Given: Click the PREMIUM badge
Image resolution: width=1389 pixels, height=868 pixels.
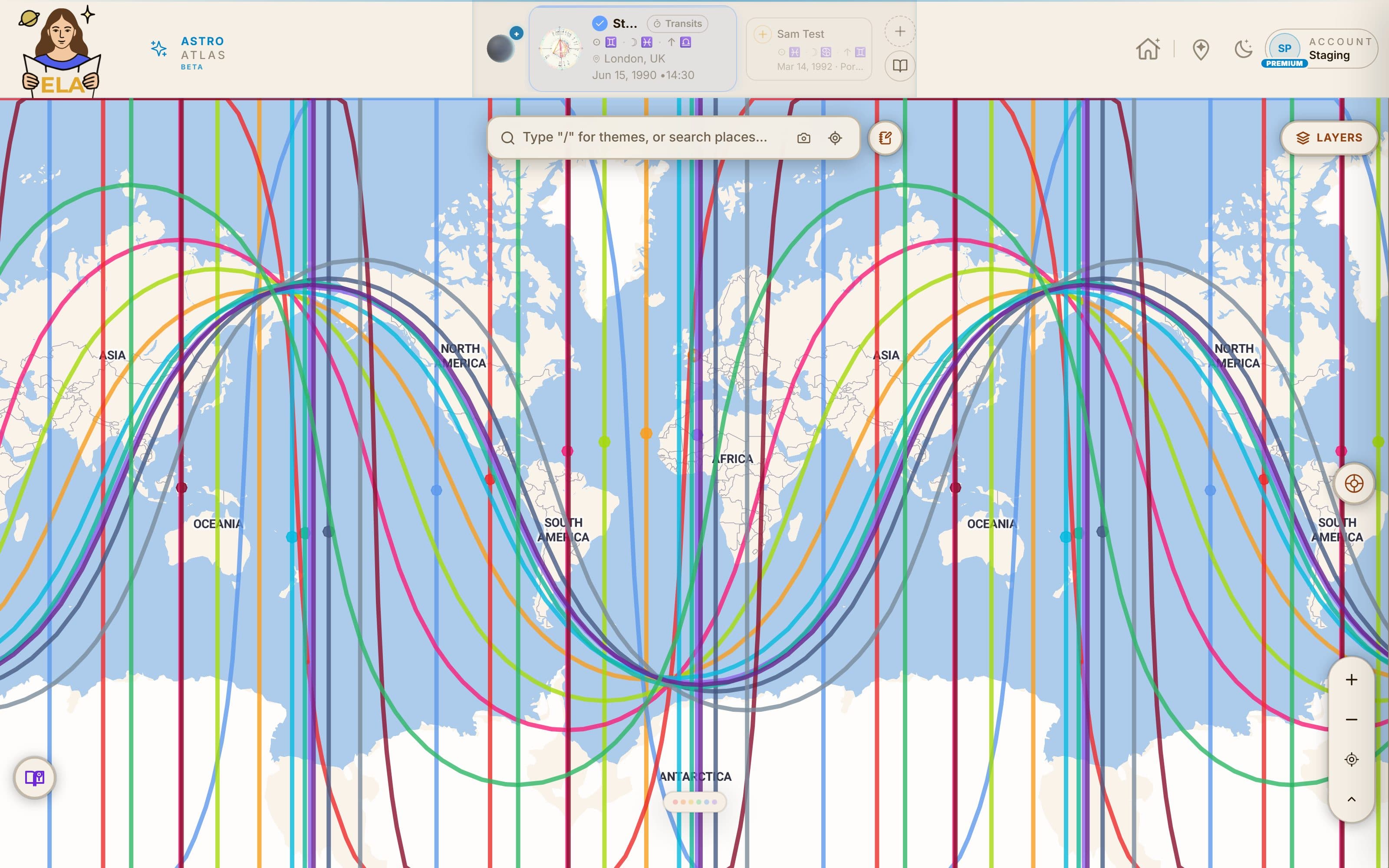Looking at the screenshot, I should pyautogui.click(x=1284, y=64).
